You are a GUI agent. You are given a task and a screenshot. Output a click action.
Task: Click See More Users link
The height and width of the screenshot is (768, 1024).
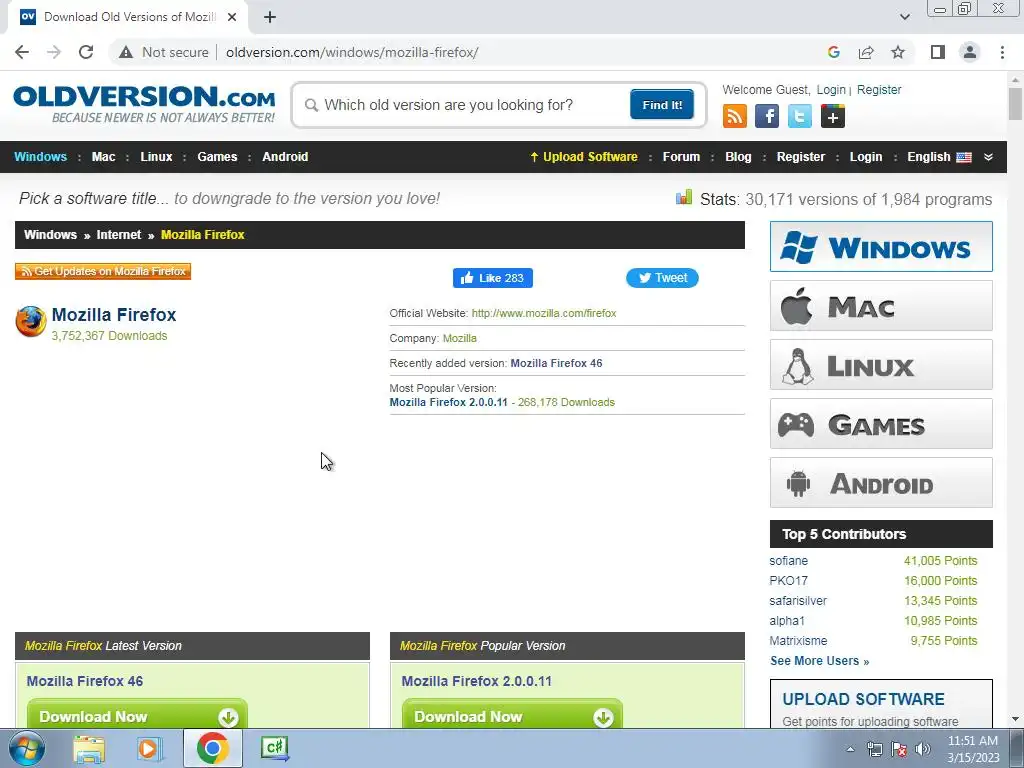[820, 661]
